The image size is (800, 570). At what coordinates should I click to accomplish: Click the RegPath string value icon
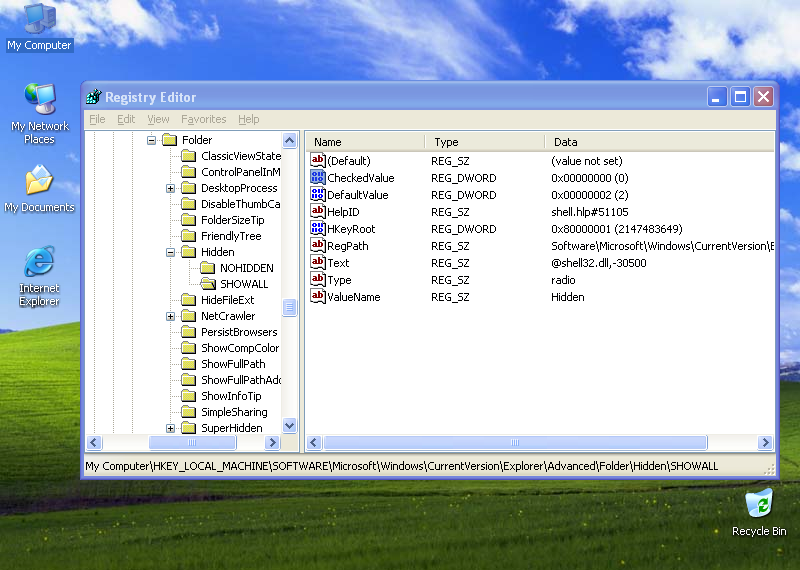(x=317, y=245)
